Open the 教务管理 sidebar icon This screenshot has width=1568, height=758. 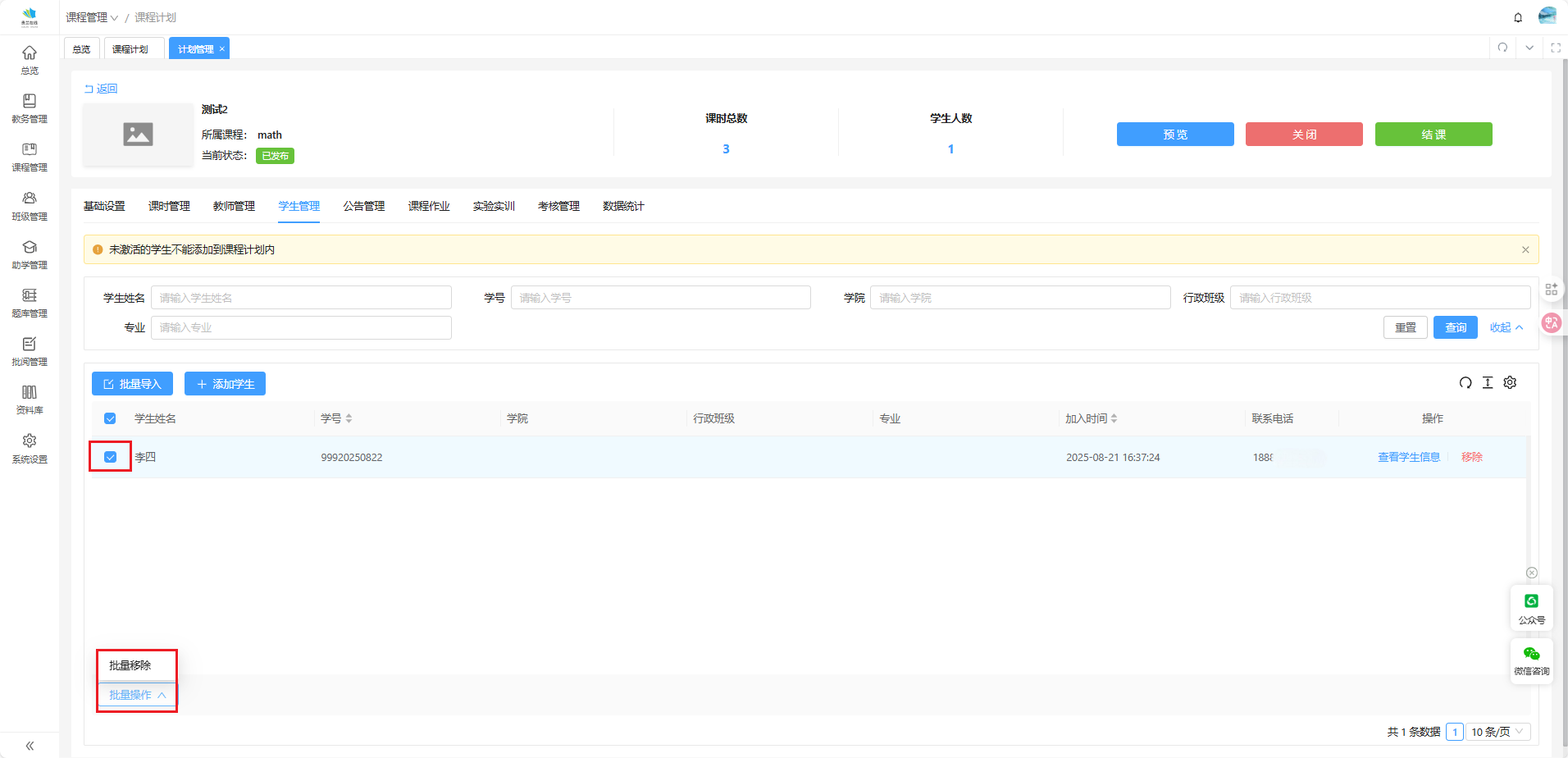[x=30, y=107]
